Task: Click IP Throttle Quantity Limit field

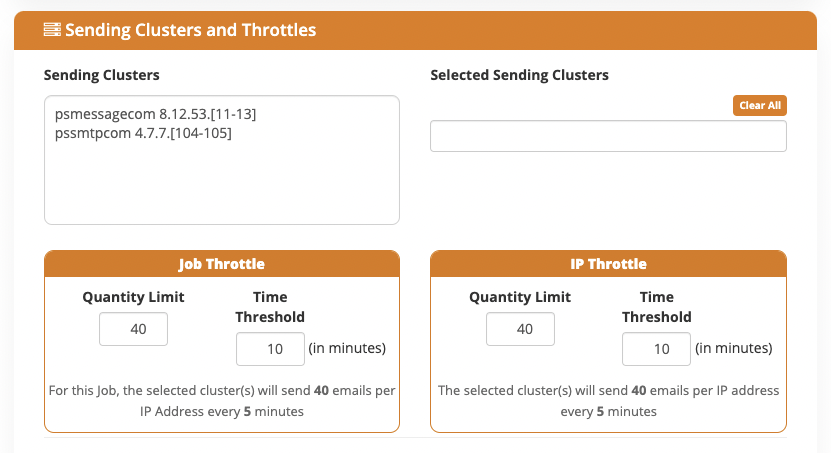Action: [520, 329]
